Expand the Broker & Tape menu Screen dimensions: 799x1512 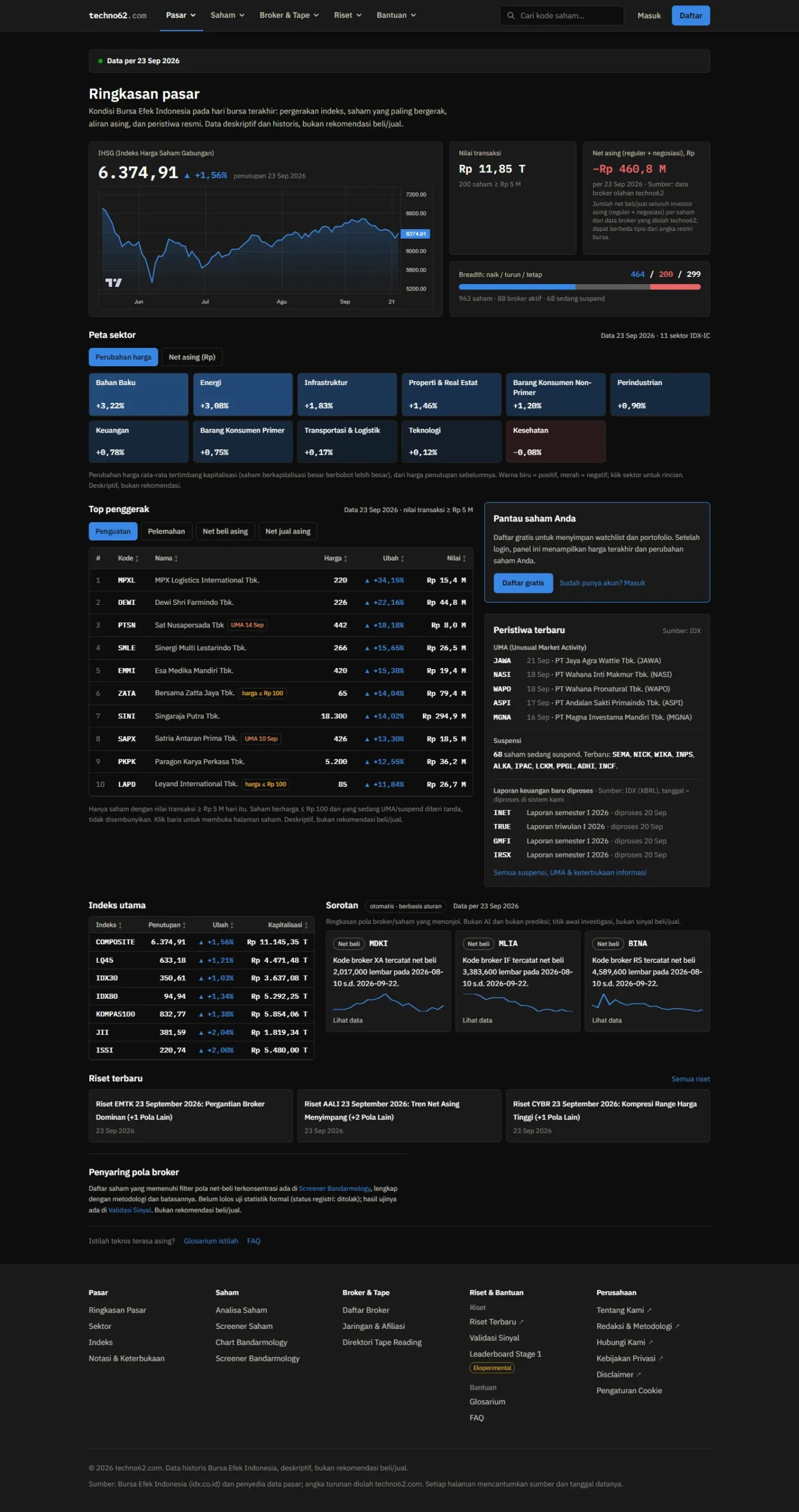click(x=289, y=15)
